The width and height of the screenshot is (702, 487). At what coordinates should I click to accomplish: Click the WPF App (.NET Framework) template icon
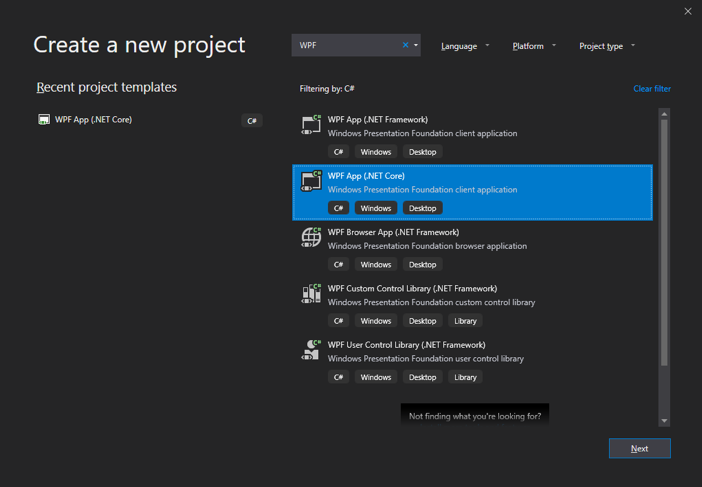coord(311,124)
